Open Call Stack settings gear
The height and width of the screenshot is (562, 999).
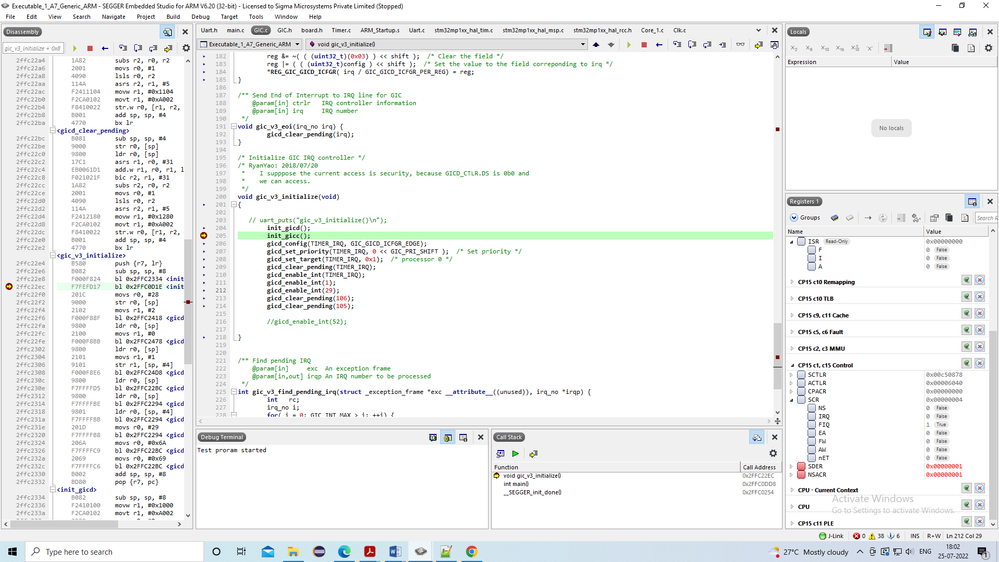click(773, 454)
